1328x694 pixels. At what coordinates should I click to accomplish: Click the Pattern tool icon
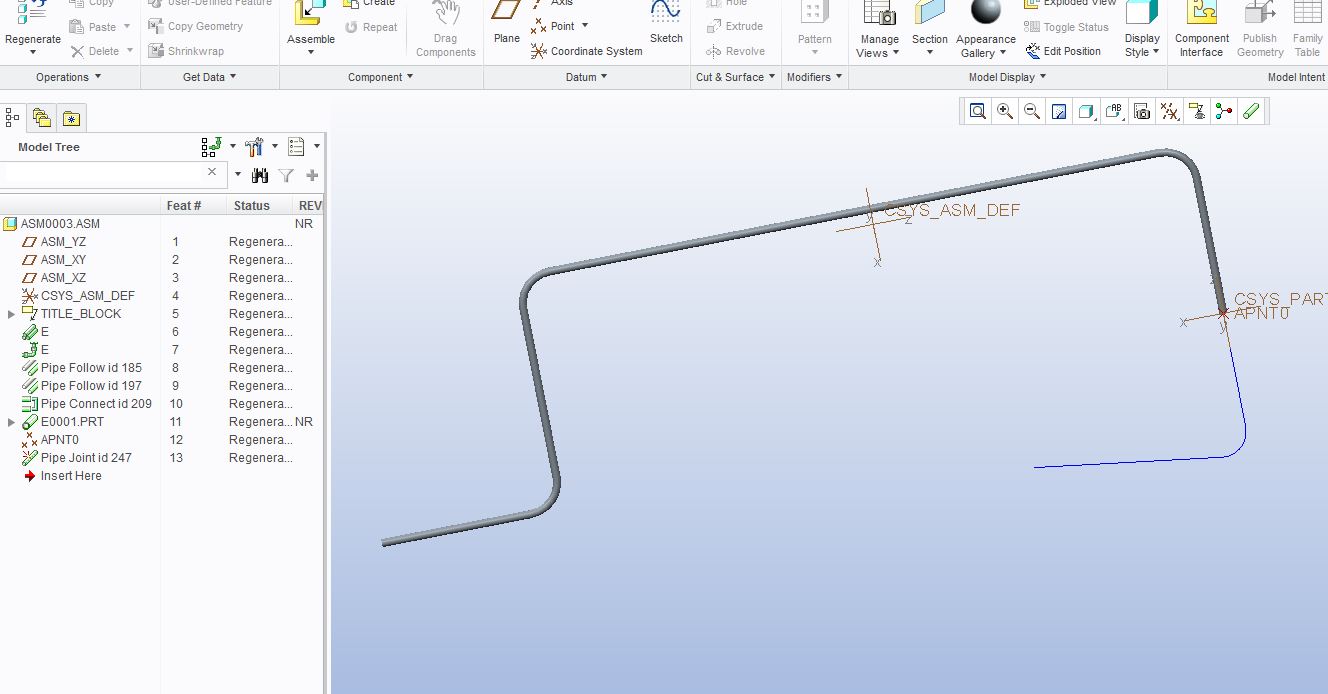pyautogui.click(x=815, y=13)
